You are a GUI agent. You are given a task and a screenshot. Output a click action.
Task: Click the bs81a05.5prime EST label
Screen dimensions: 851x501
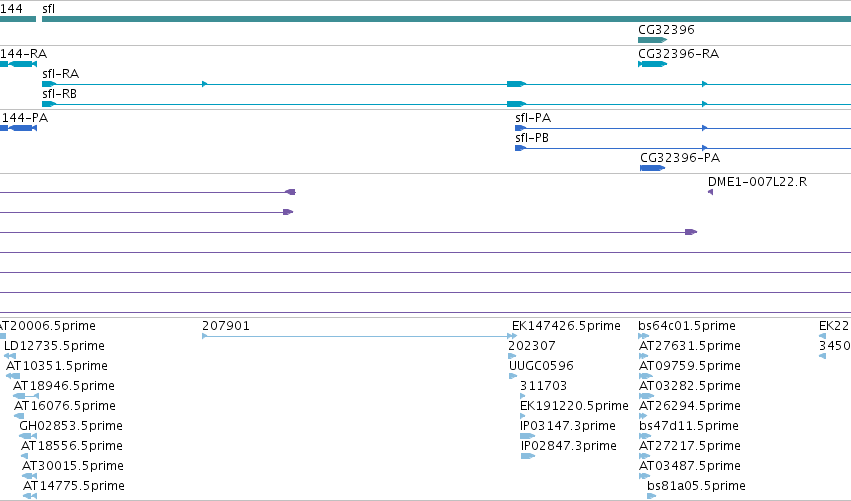[x=696, y=486]
